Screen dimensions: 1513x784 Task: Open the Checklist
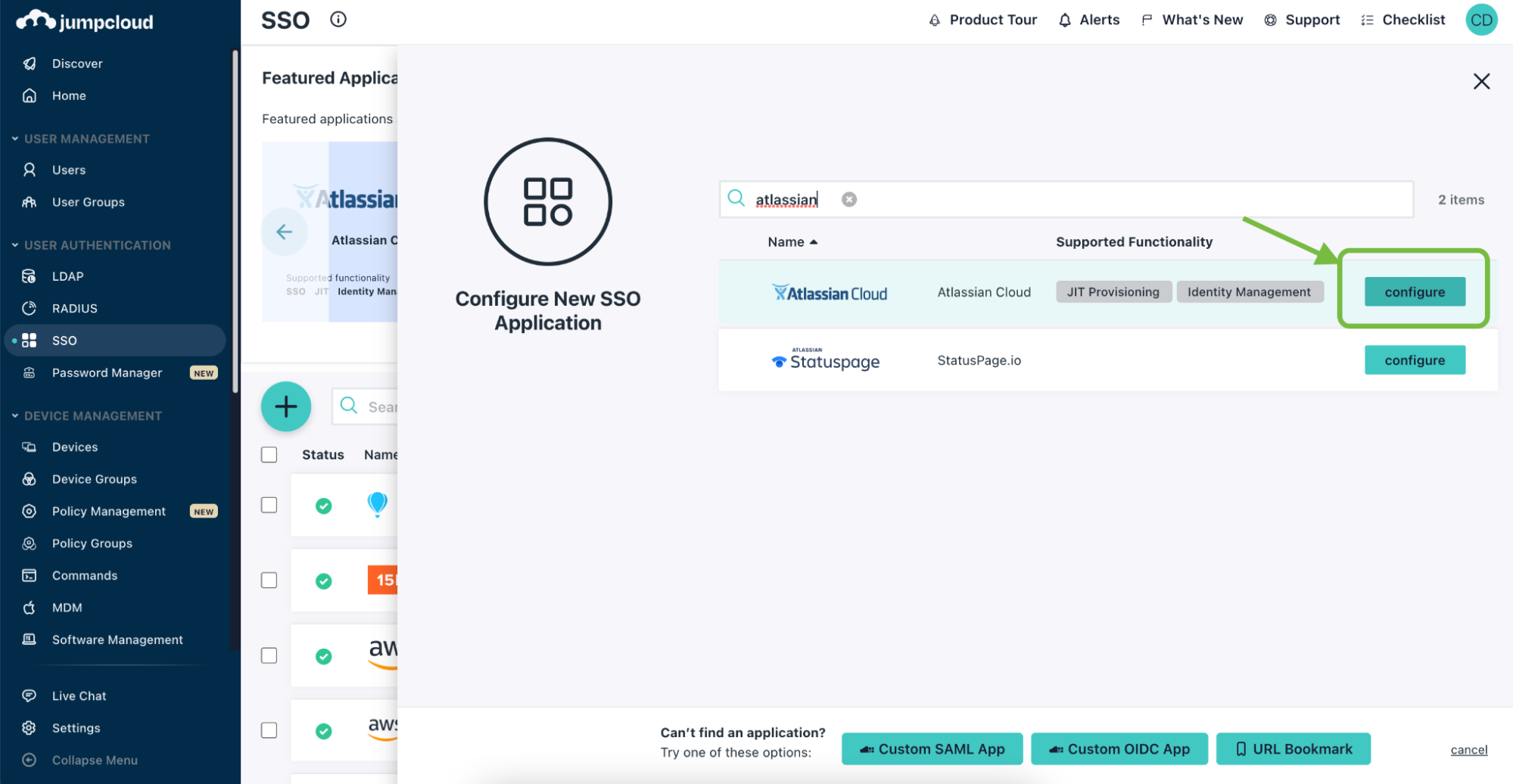[x=1402, y=20]
